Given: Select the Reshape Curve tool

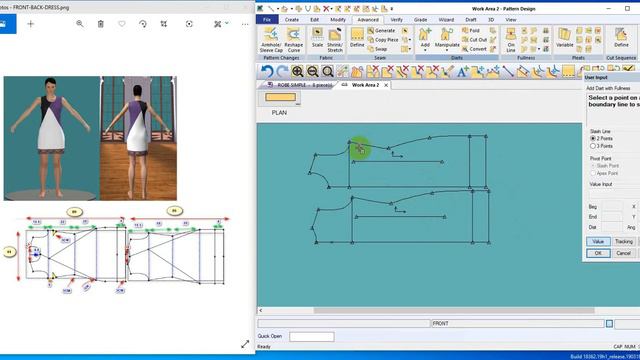Looking at the screenshot, I should (x=293, y=40).
